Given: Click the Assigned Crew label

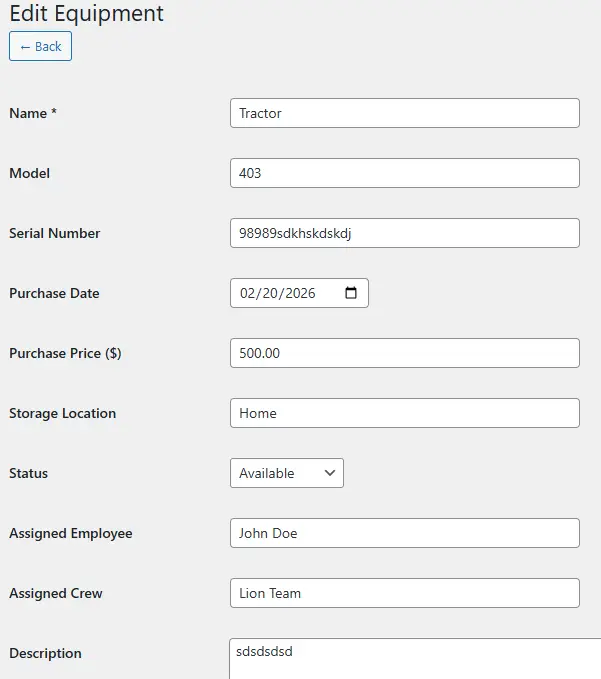Looking at the screenshot, I should click(56, 593).
